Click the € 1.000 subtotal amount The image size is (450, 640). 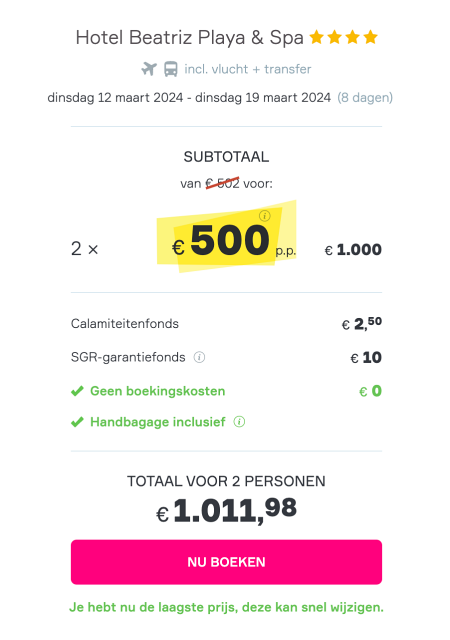point(353,249)
